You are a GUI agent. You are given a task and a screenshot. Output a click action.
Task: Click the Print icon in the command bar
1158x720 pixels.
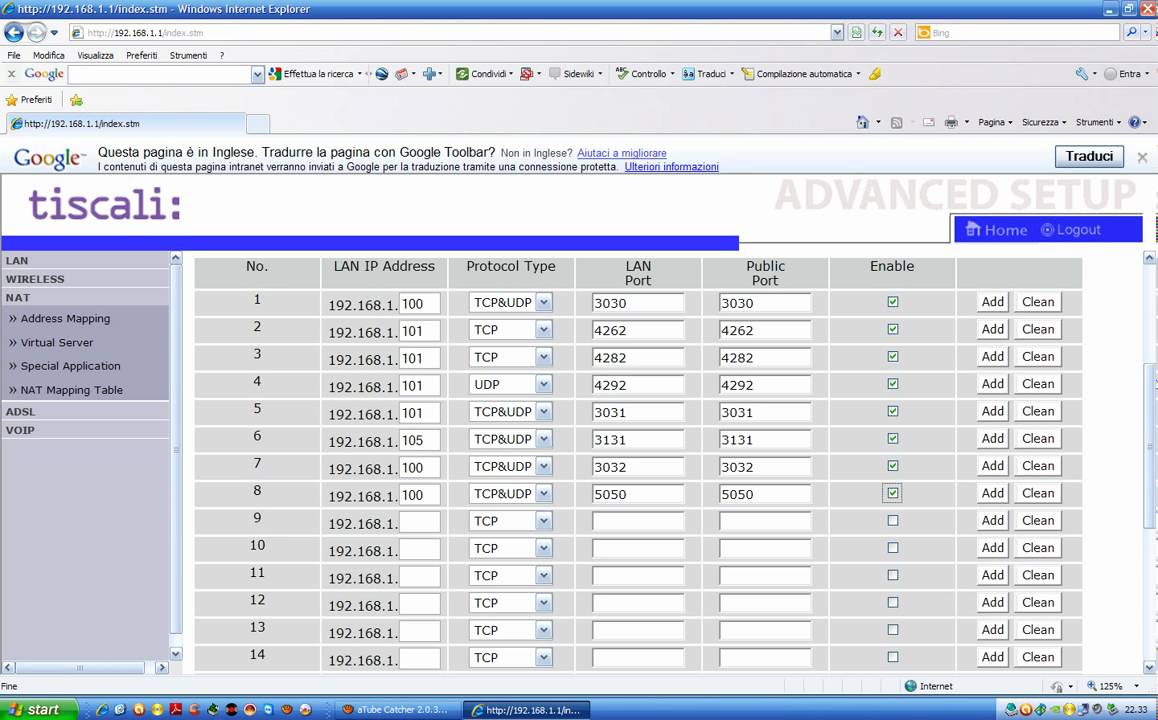(951, 123)
